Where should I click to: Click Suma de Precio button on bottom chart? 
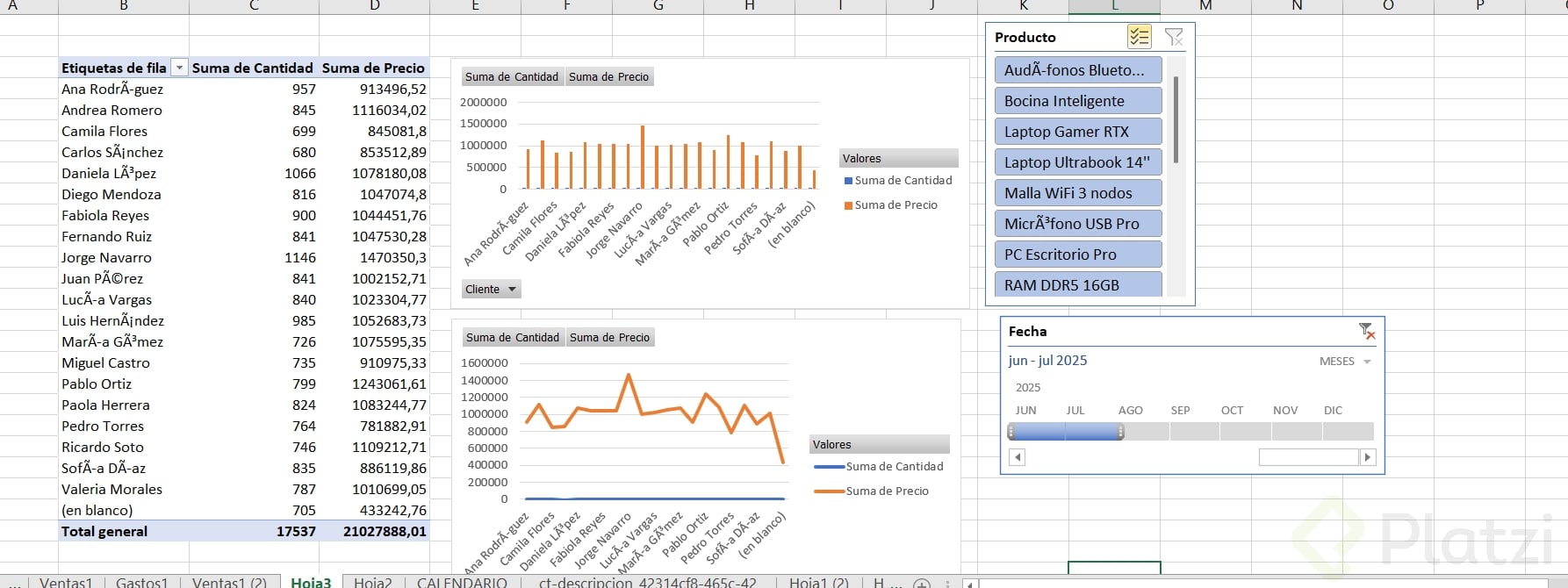coord(610,338)
